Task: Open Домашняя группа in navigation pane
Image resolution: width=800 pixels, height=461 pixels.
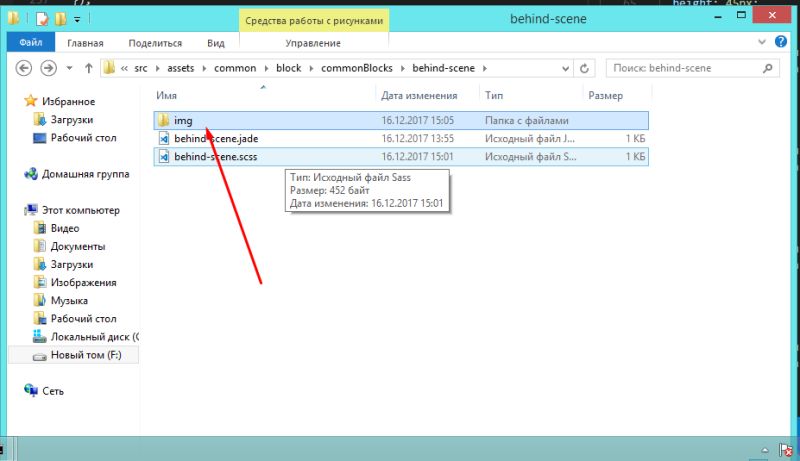Action: pos(85,174)
